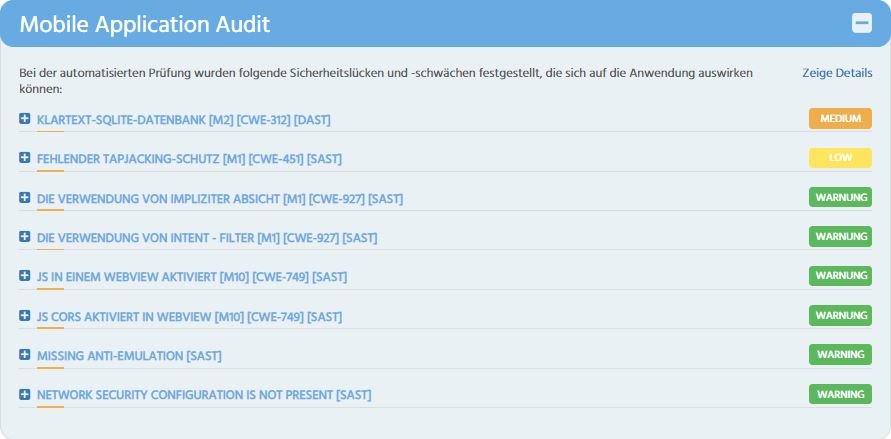Click WARNUNG badge for Impliziter Absicht

pos(840,198)
